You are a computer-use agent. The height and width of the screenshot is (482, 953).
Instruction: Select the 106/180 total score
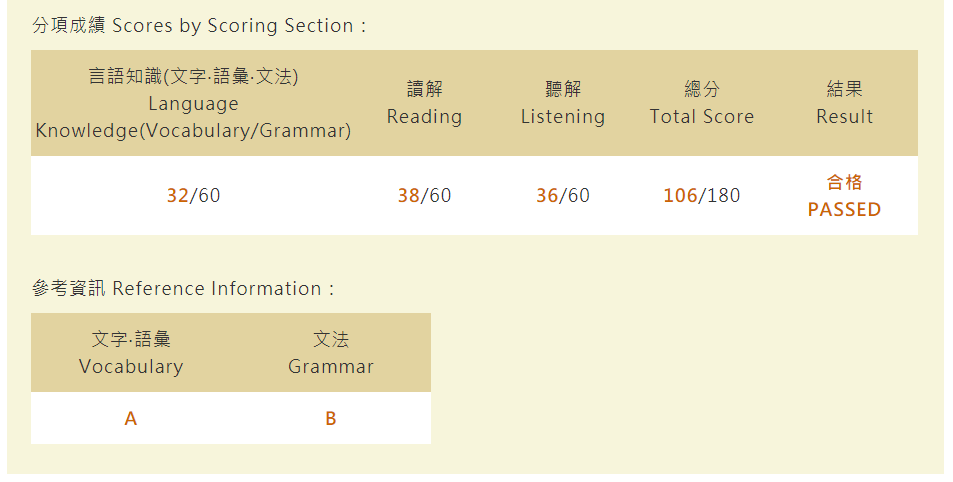[x=701, y=196]
